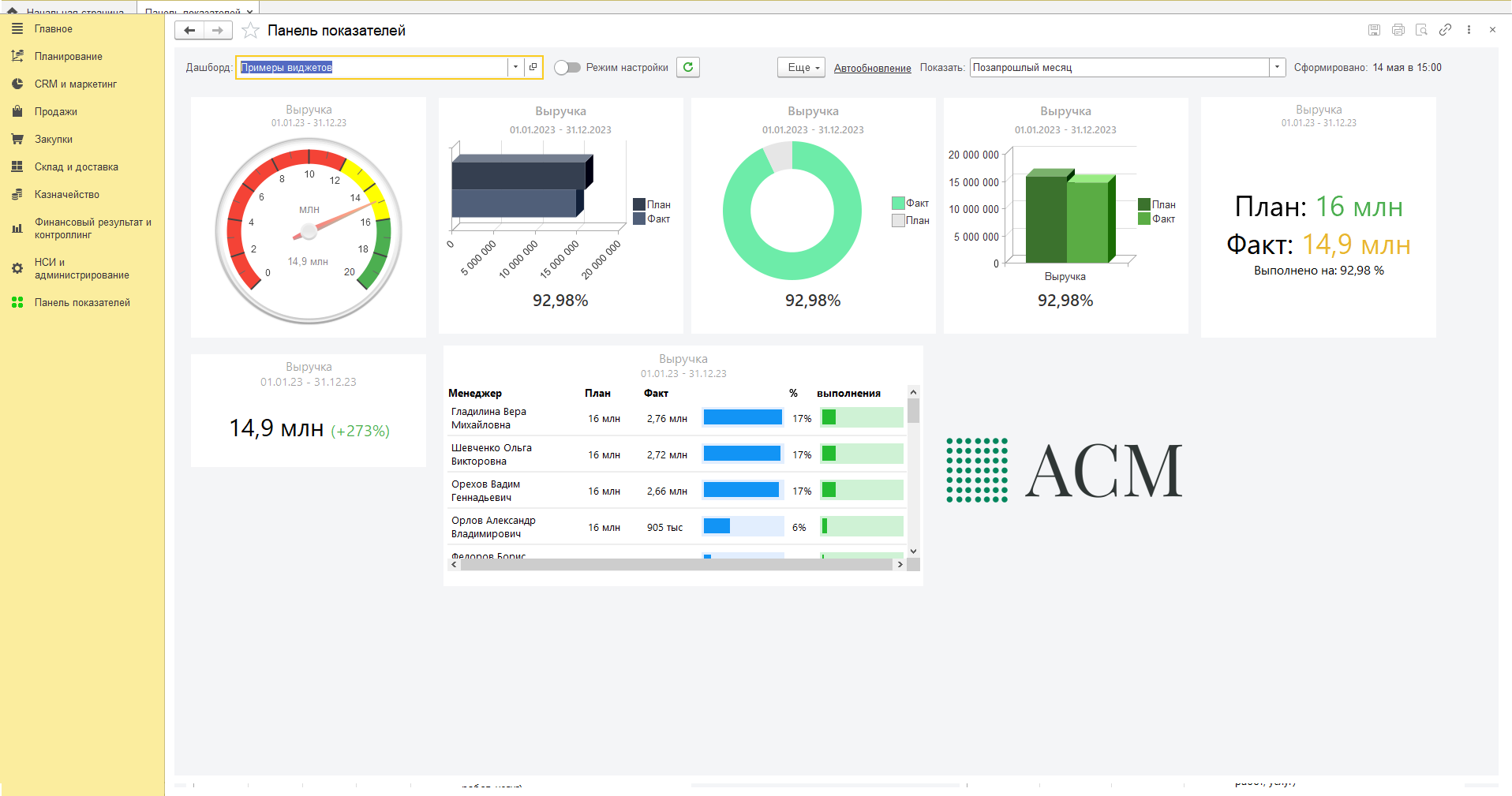Click the Казначейство coins icon
This screenshot has height=796, width=1512.
point(17,194)
